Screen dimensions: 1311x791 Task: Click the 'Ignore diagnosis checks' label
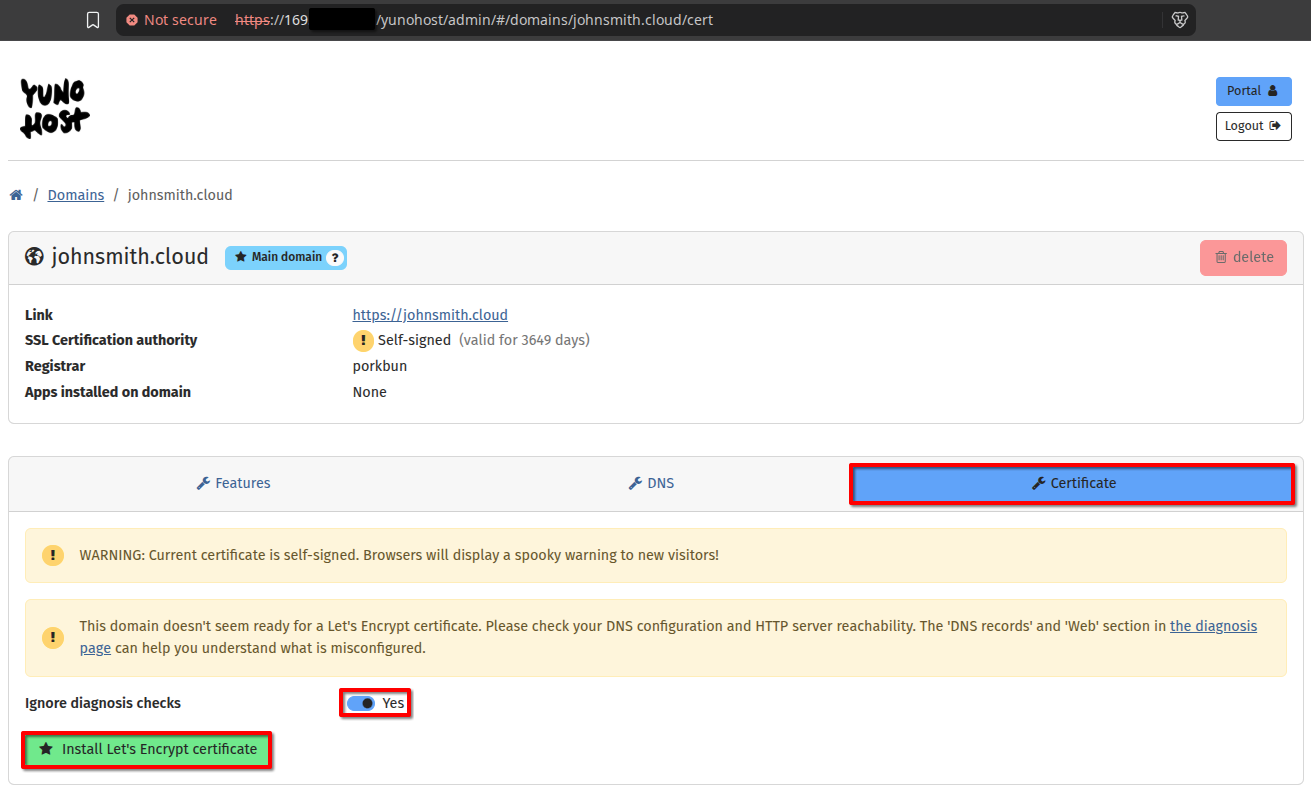[103, 703]
